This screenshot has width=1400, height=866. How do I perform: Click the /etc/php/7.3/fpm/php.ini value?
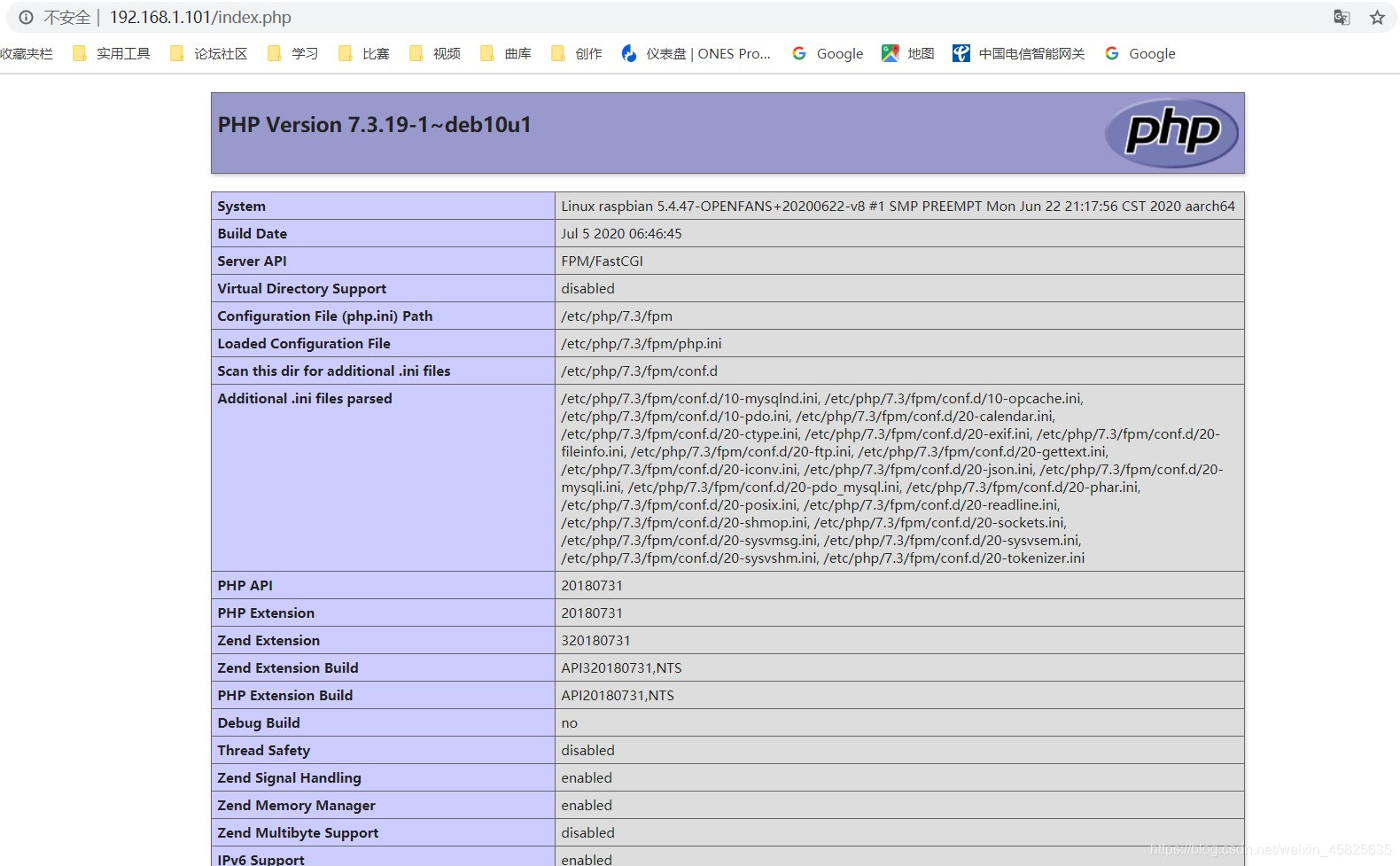coord(642,343)
